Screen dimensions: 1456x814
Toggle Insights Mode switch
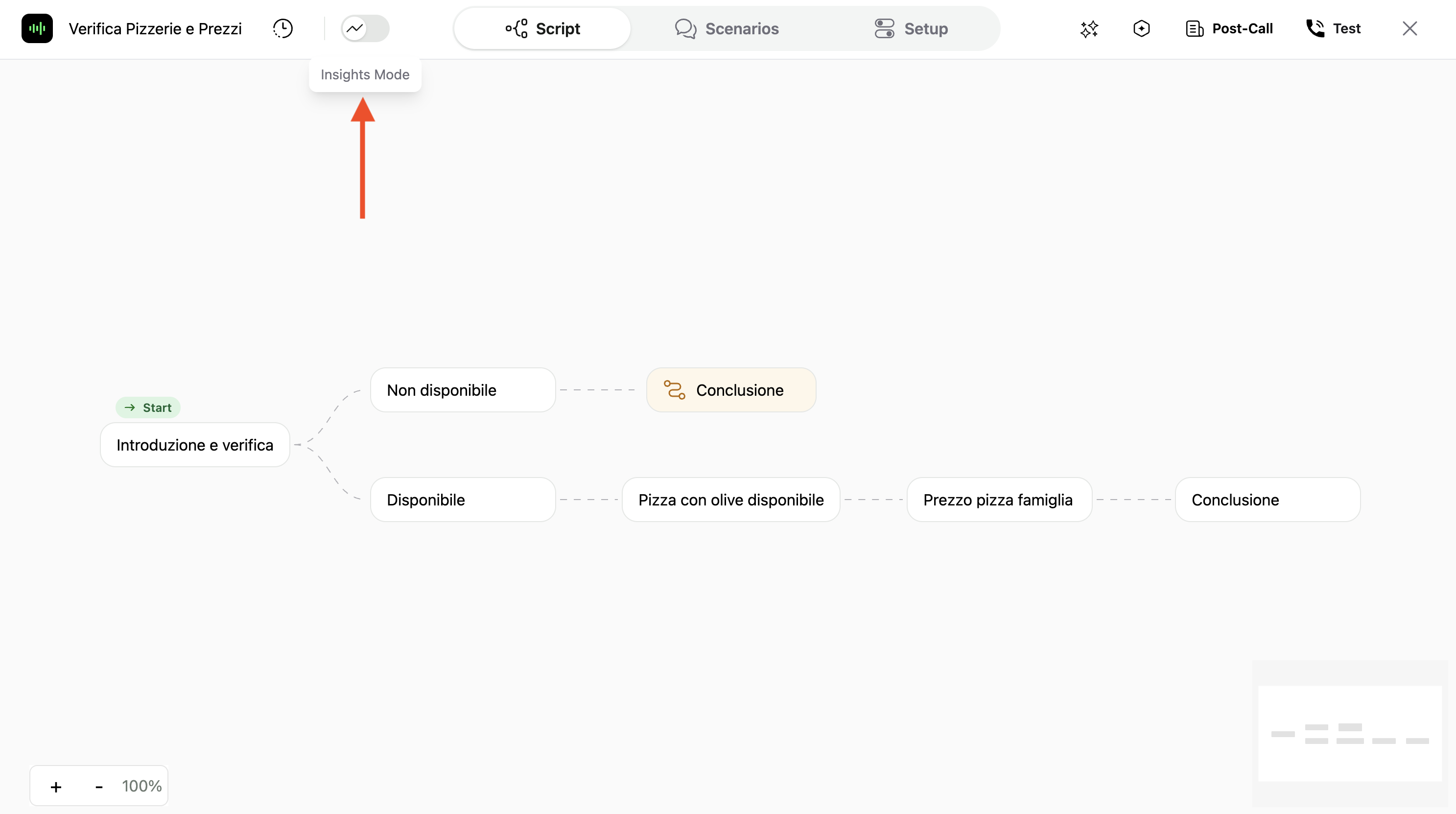tap(365, 28)
